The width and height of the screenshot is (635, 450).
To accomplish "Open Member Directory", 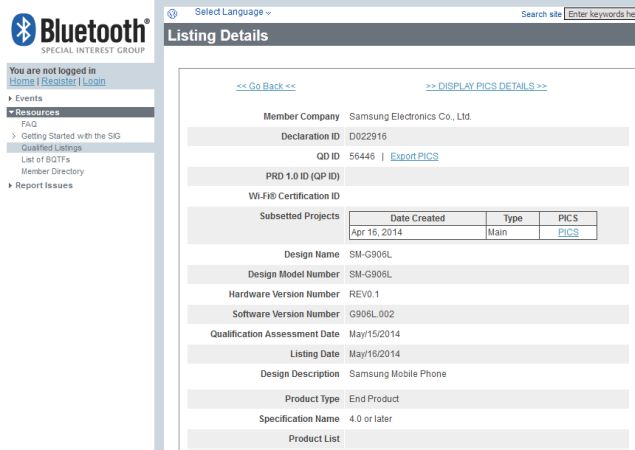I will click(x=53, y=171).
